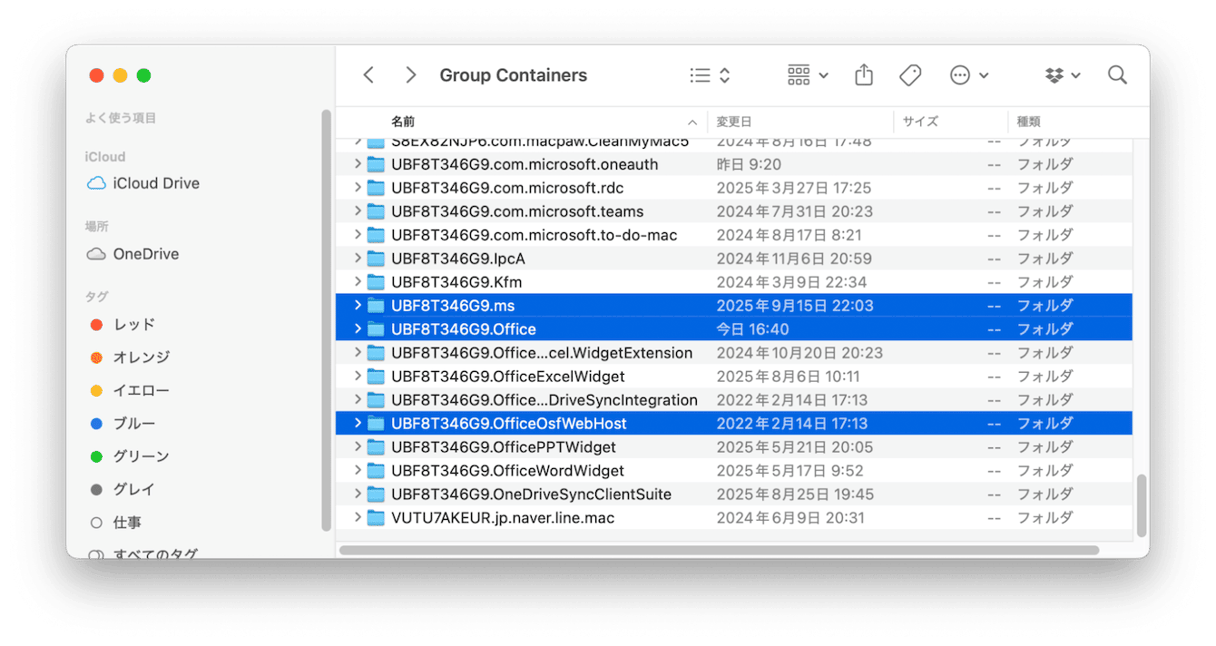Open the Share icon in the toolbar

pyautogui.click(x=863, y=74)
